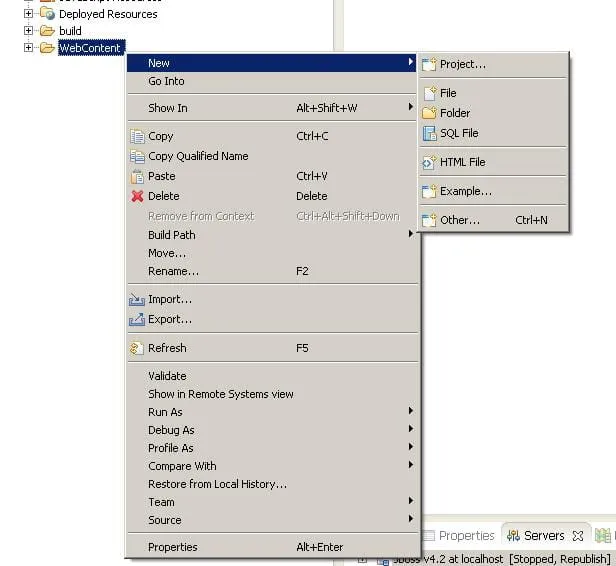
Task: Click the Other wizard icon
Action: [x=429, y=220]
